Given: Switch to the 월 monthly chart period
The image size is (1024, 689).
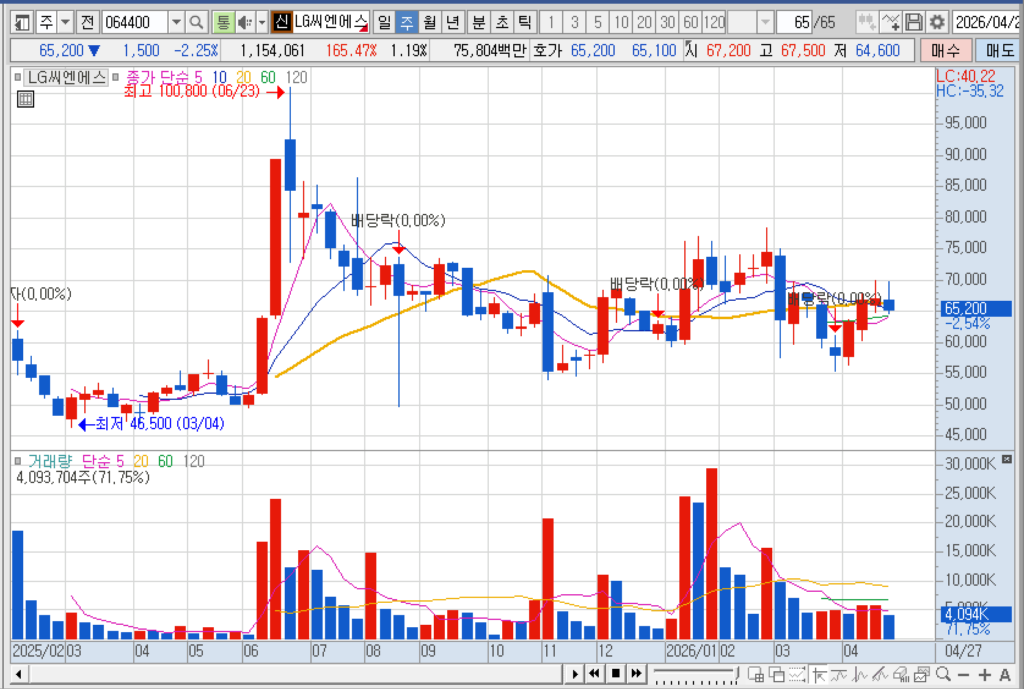Looking at the screenshot, I should [429, 23].
